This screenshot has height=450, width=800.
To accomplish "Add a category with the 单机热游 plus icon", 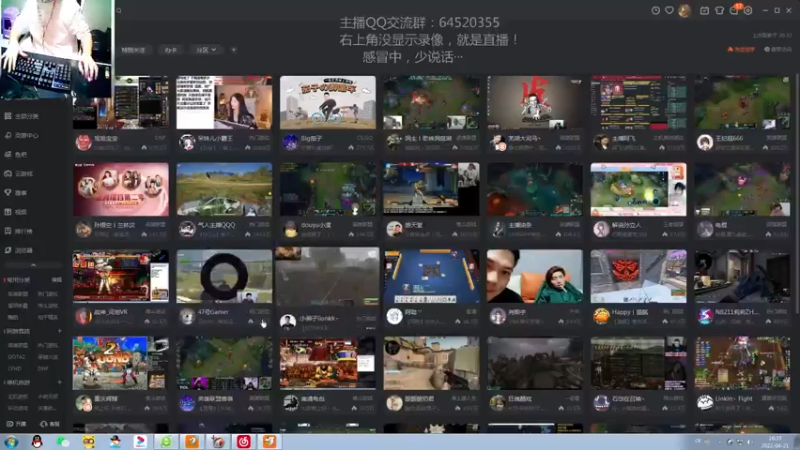I will click(60, 382).
